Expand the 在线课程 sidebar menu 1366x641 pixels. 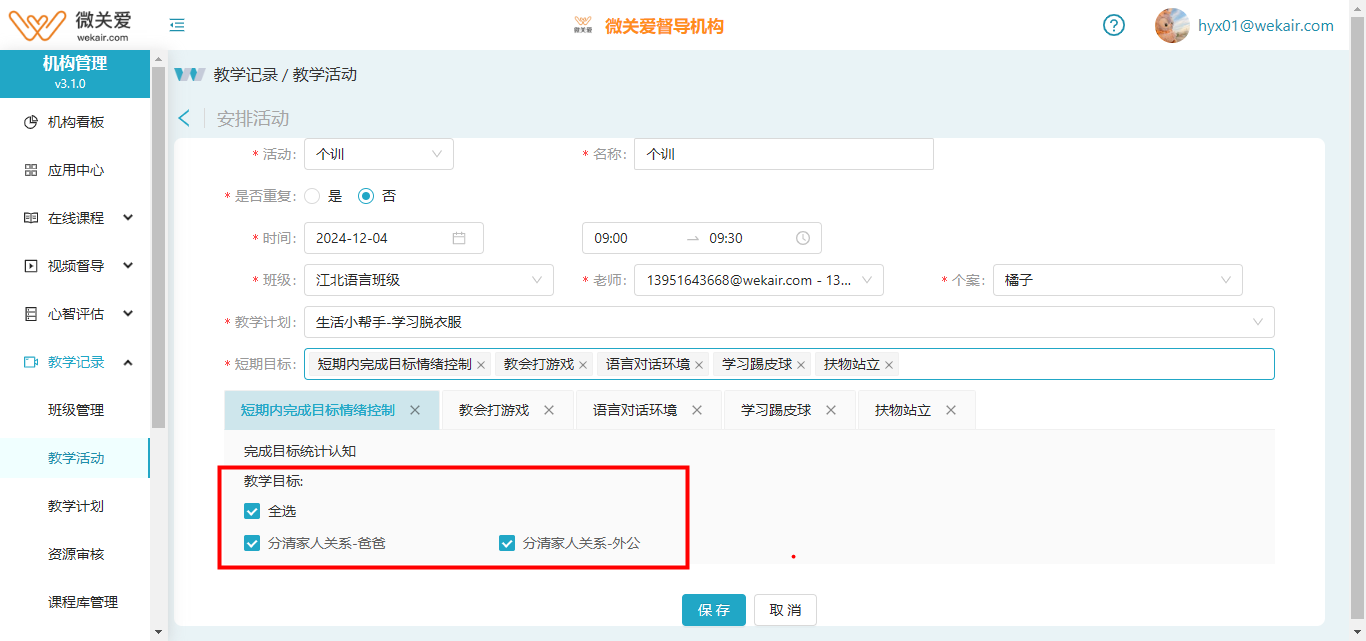pyautogui.click(x=76, y=218)
